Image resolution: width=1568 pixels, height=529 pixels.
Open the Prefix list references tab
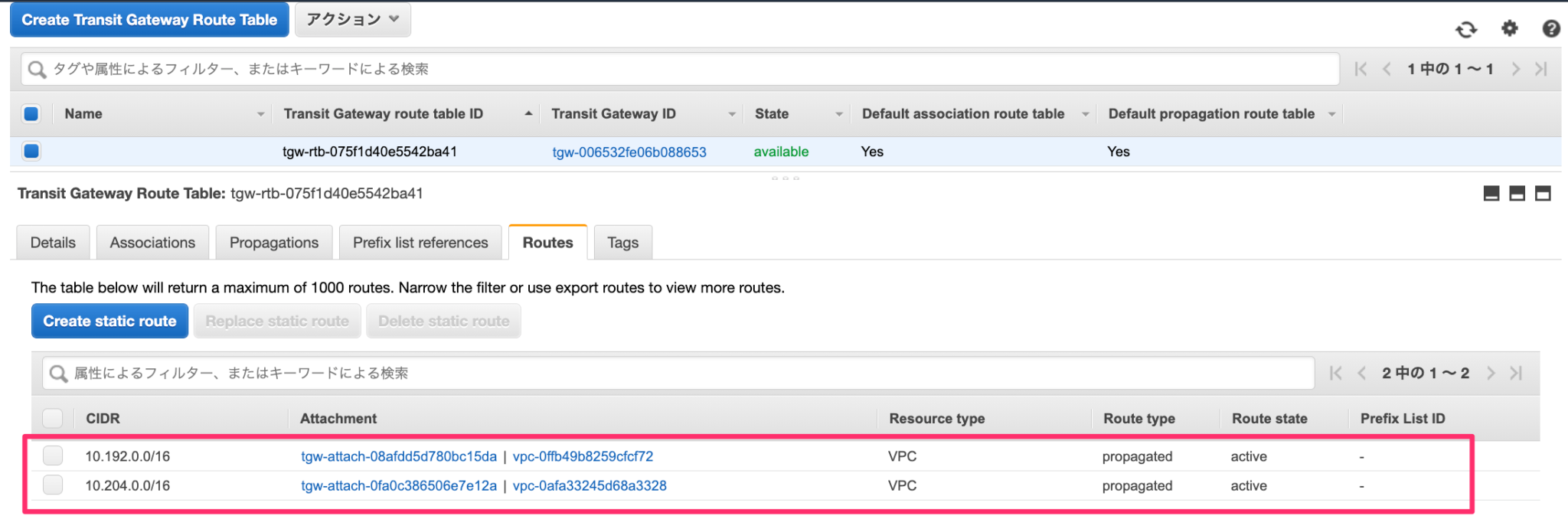tap(420, 242)
